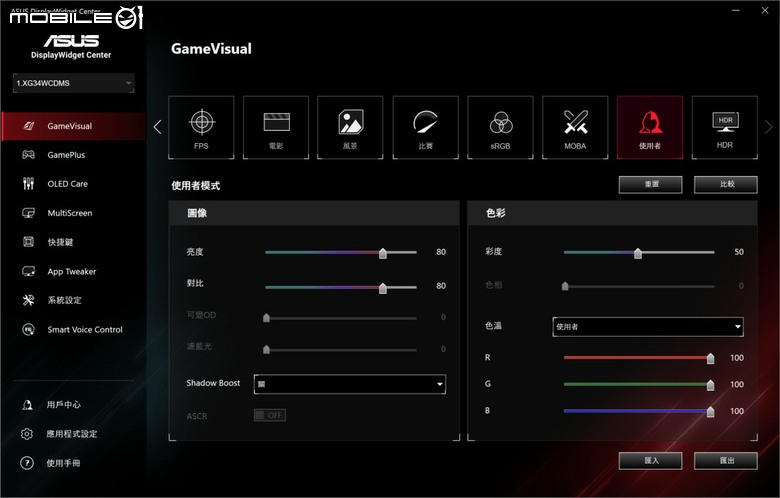Select the FPS mode crosshair tile
780x498 pixels.
[201, 127]
